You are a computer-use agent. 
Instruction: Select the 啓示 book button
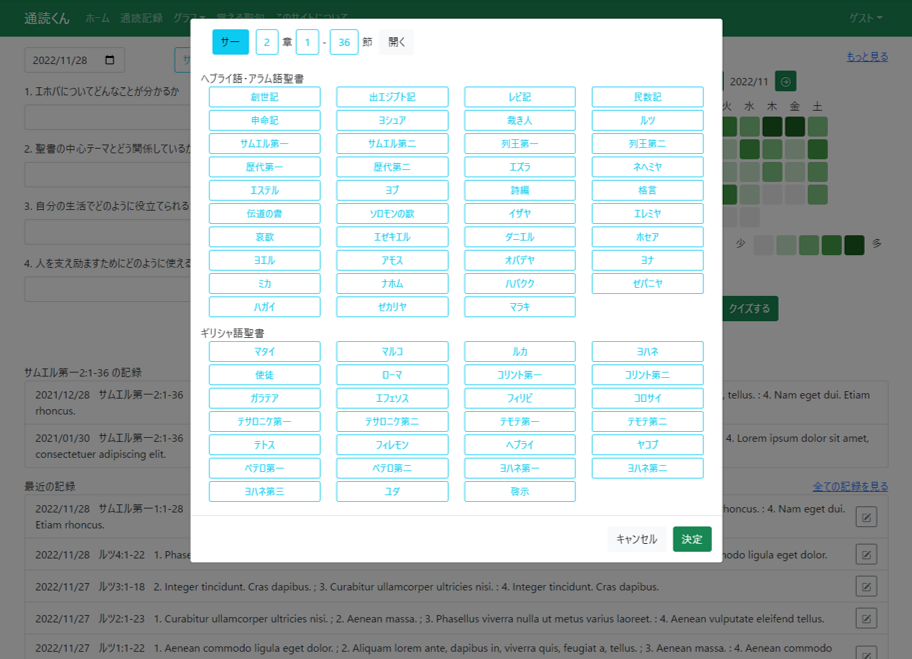[x=520, y=491]
